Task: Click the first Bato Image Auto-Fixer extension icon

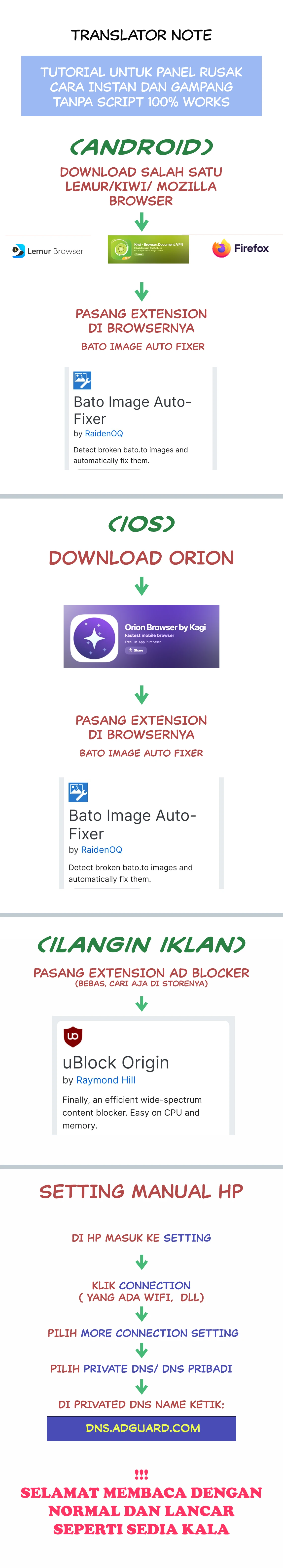Action: coord(82,381)
